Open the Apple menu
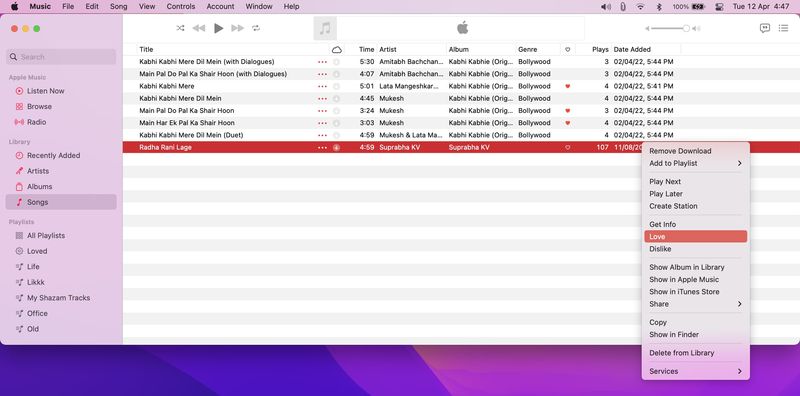This screenshot has width=800, height=396. 14,7
